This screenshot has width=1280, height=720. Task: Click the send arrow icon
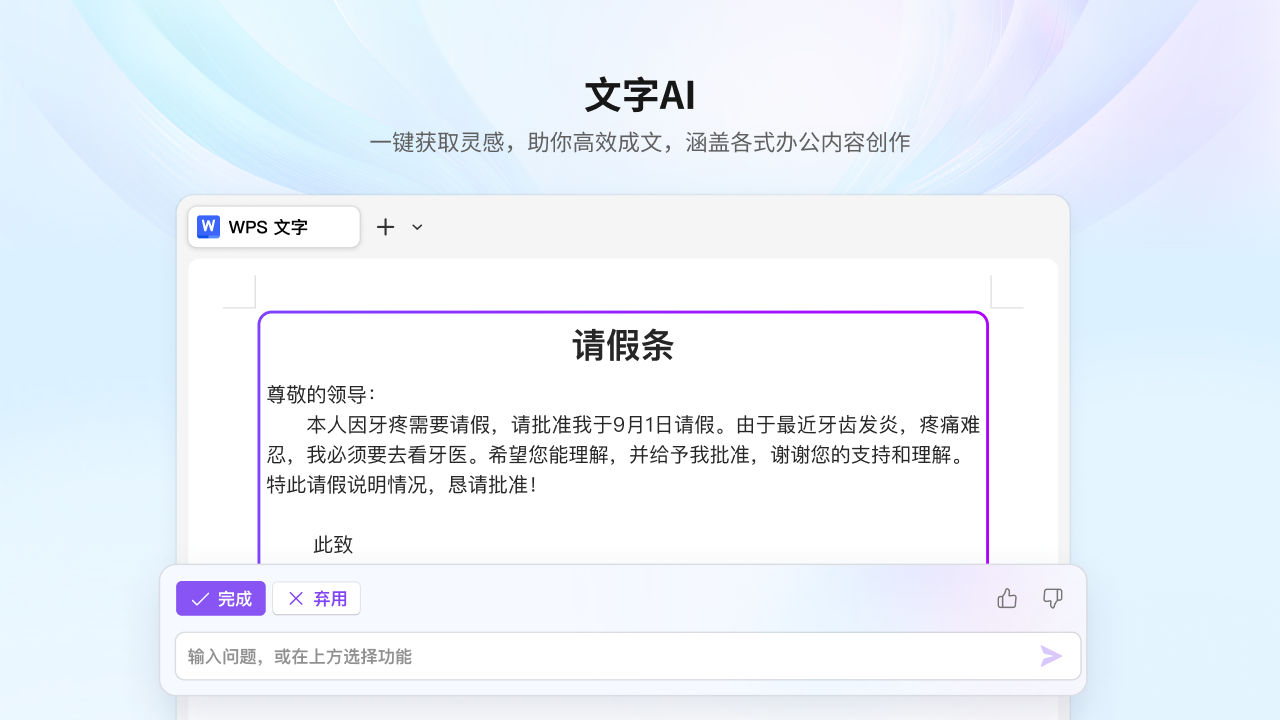tap(1050, 656)
